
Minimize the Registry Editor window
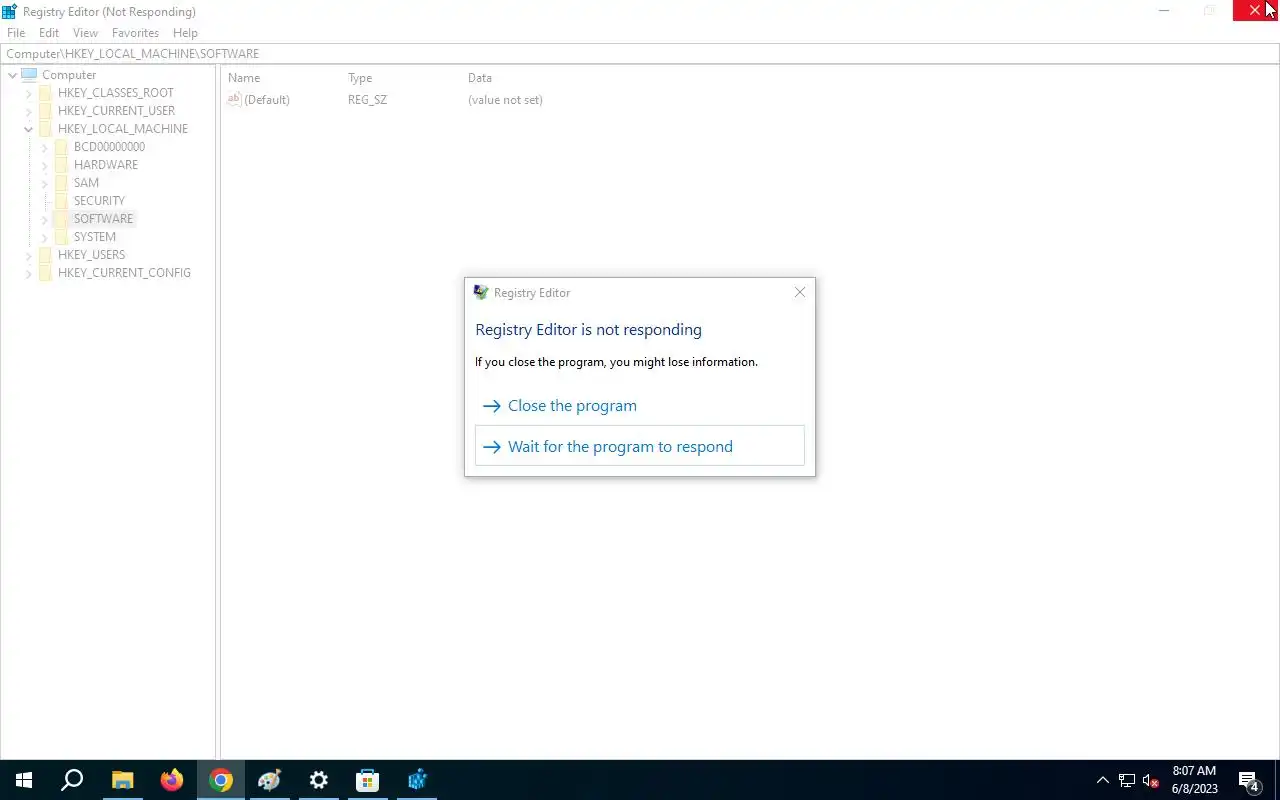coord(1164,11)
